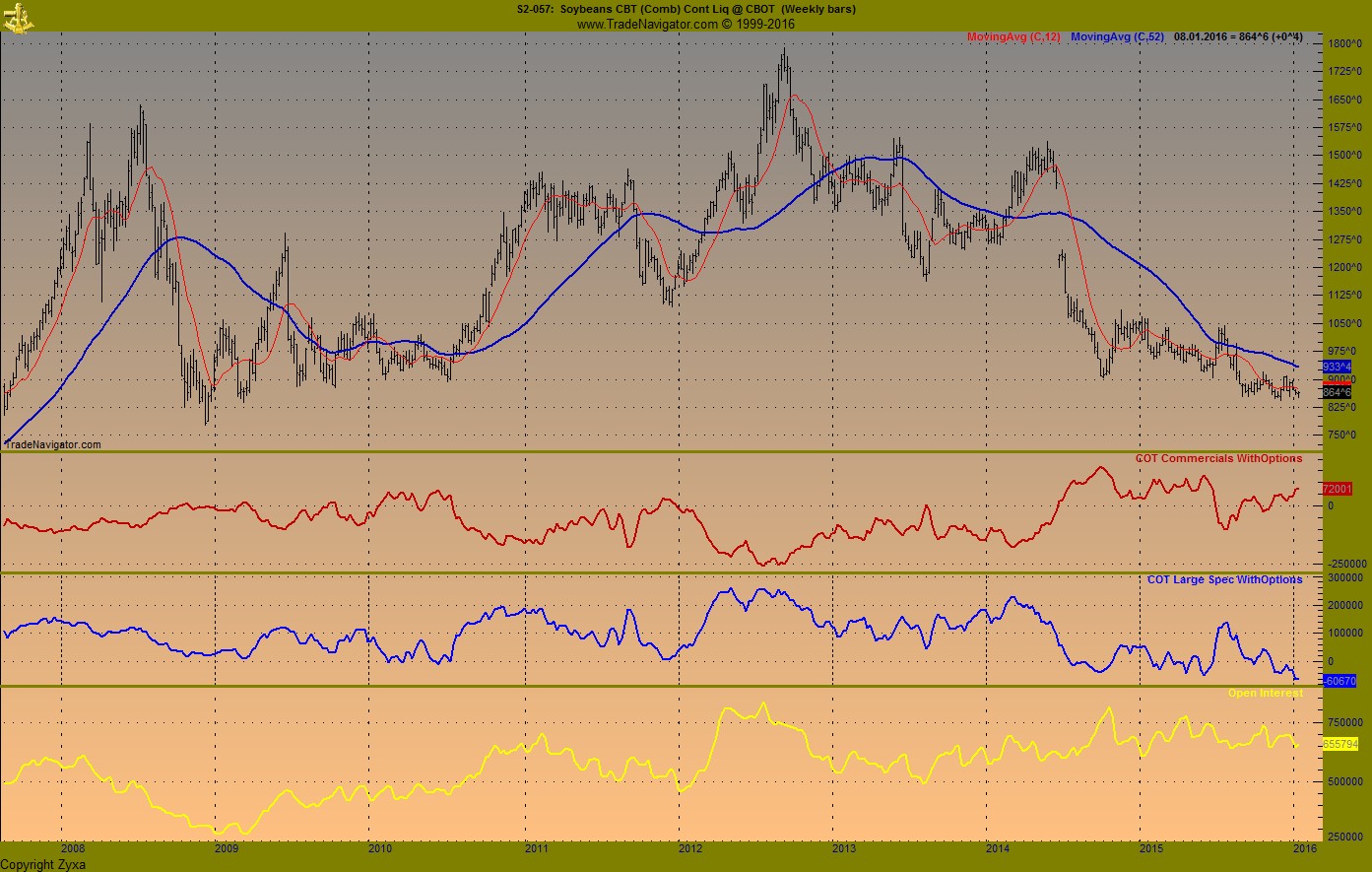This screenshot has width=1372, height=872.
Task: Click the 2012 year marker on time axis
Action: (x=690, y=848)
